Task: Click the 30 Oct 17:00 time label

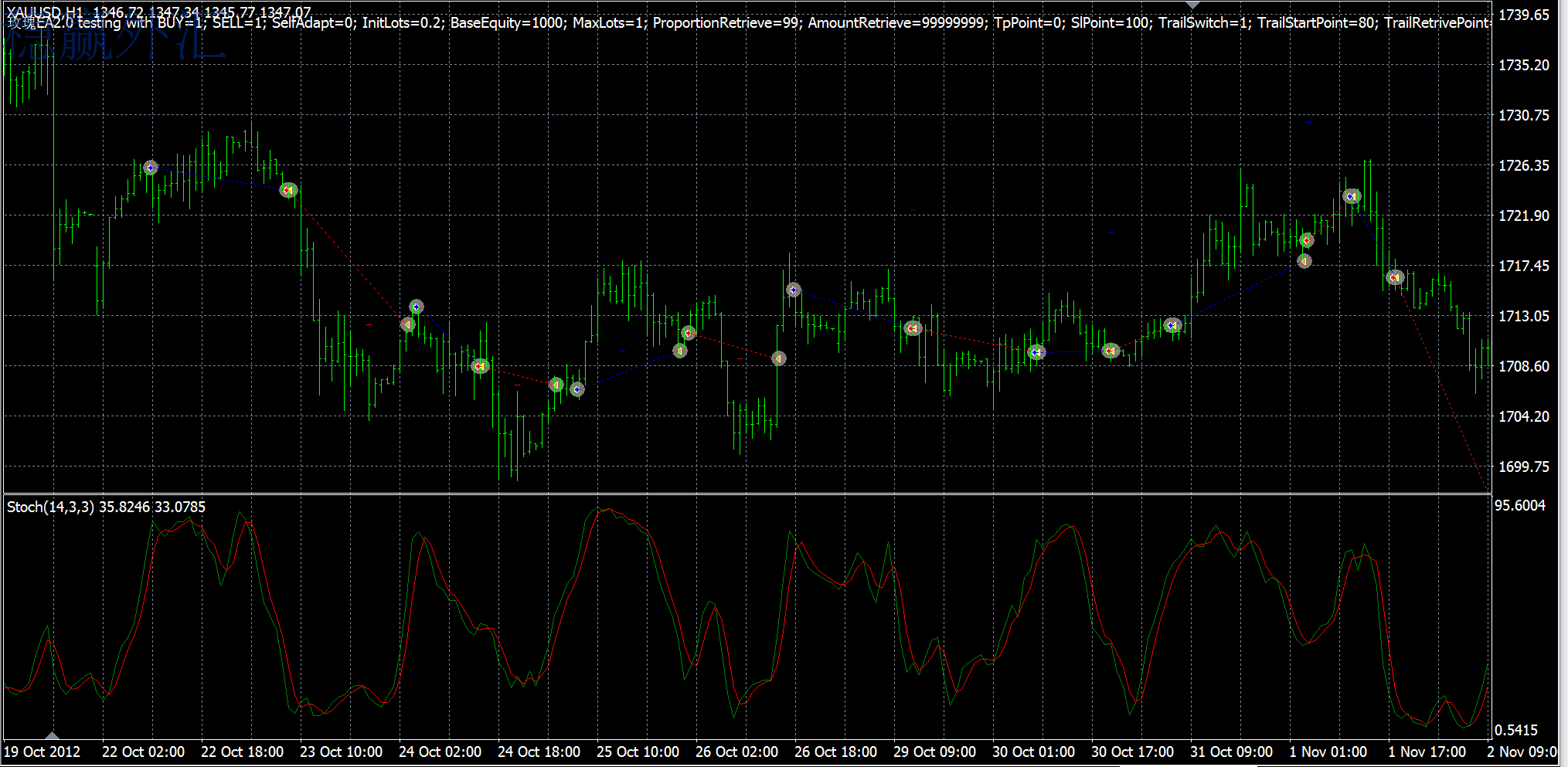Action: coord(1132,752)
